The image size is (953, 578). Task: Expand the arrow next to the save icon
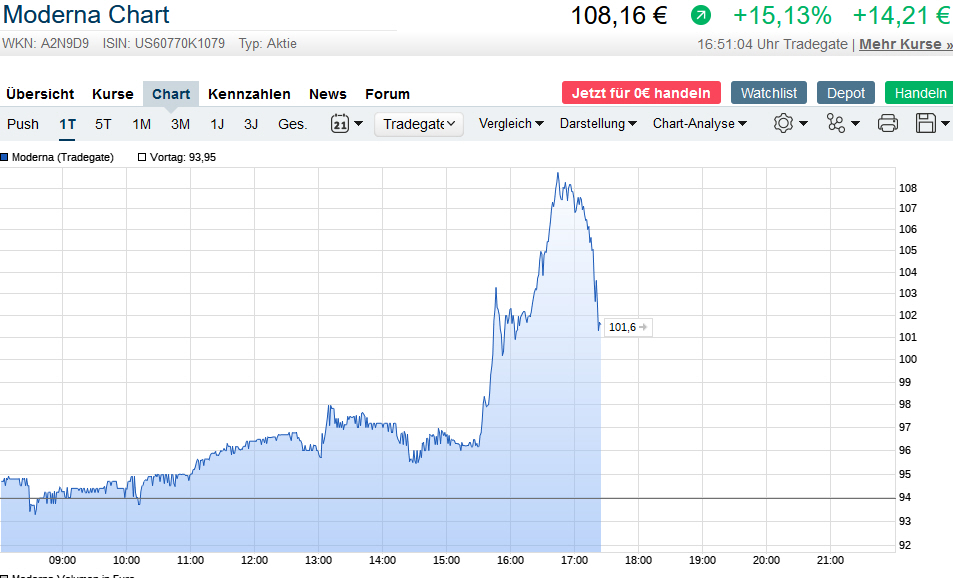(x=945, y=123)
